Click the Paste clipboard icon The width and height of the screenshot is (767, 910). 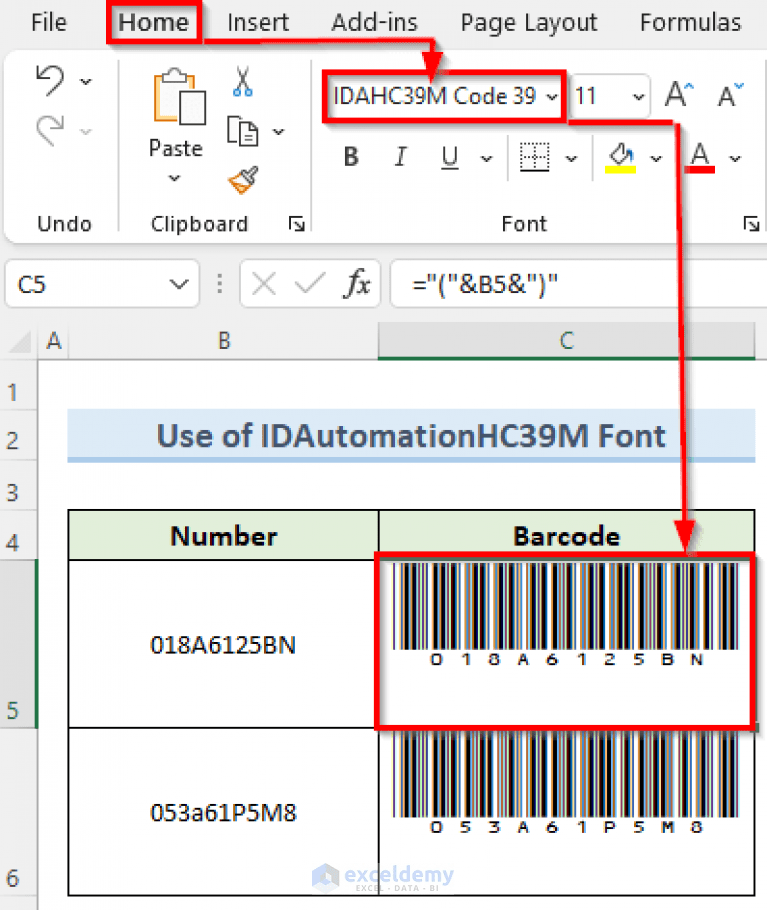click(x=179, y=97)
